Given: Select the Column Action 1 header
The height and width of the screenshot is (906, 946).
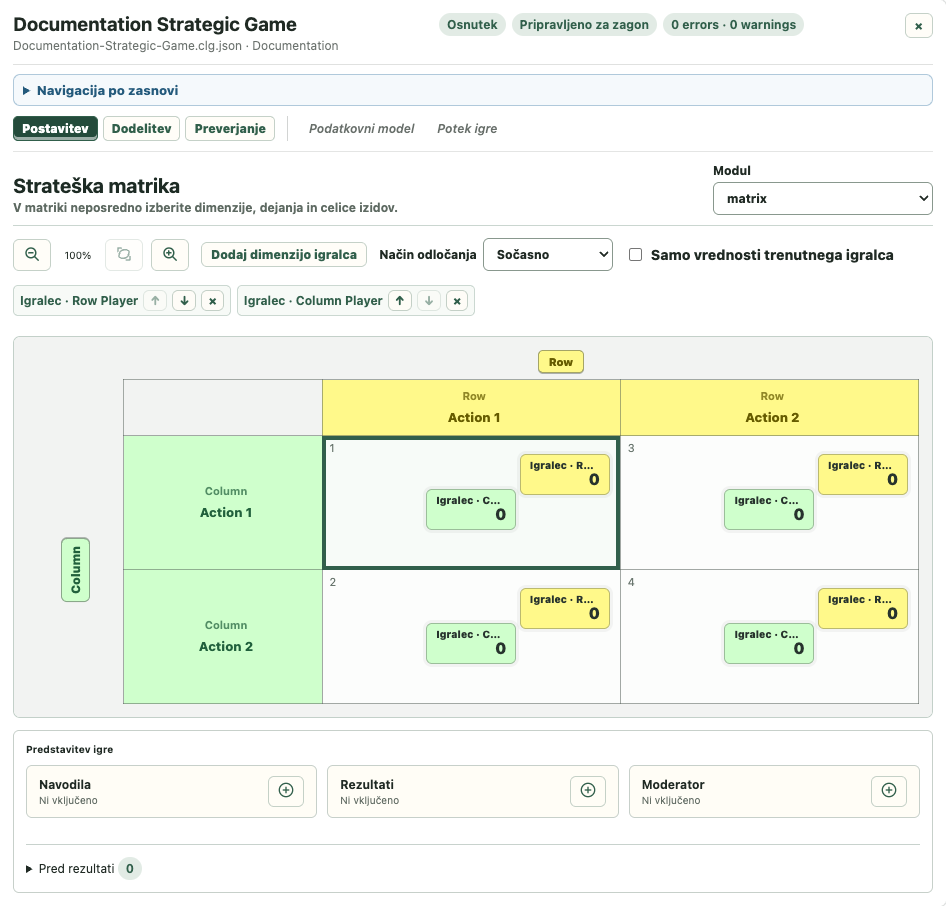Looking at the screenshot, I should pos(223,502).
